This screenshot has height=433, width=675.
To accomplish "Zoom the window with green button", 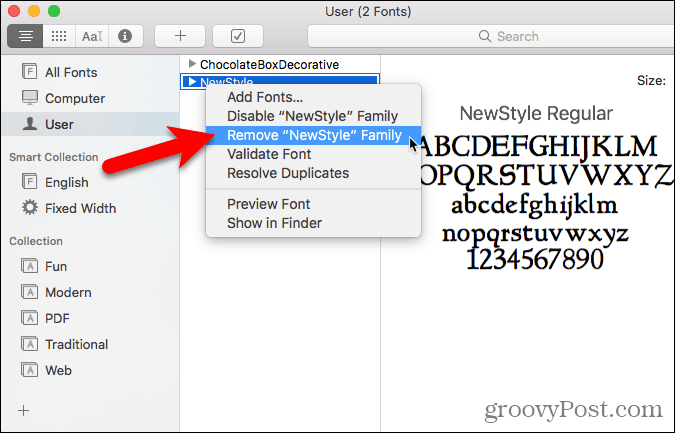I will click(54, 11).
